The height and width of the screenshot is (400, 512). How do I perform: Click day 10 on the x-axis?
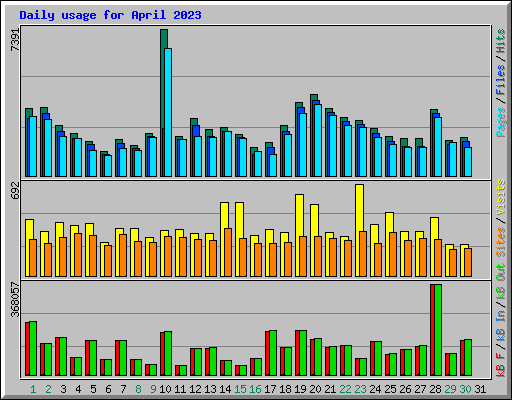click(165, 389)
